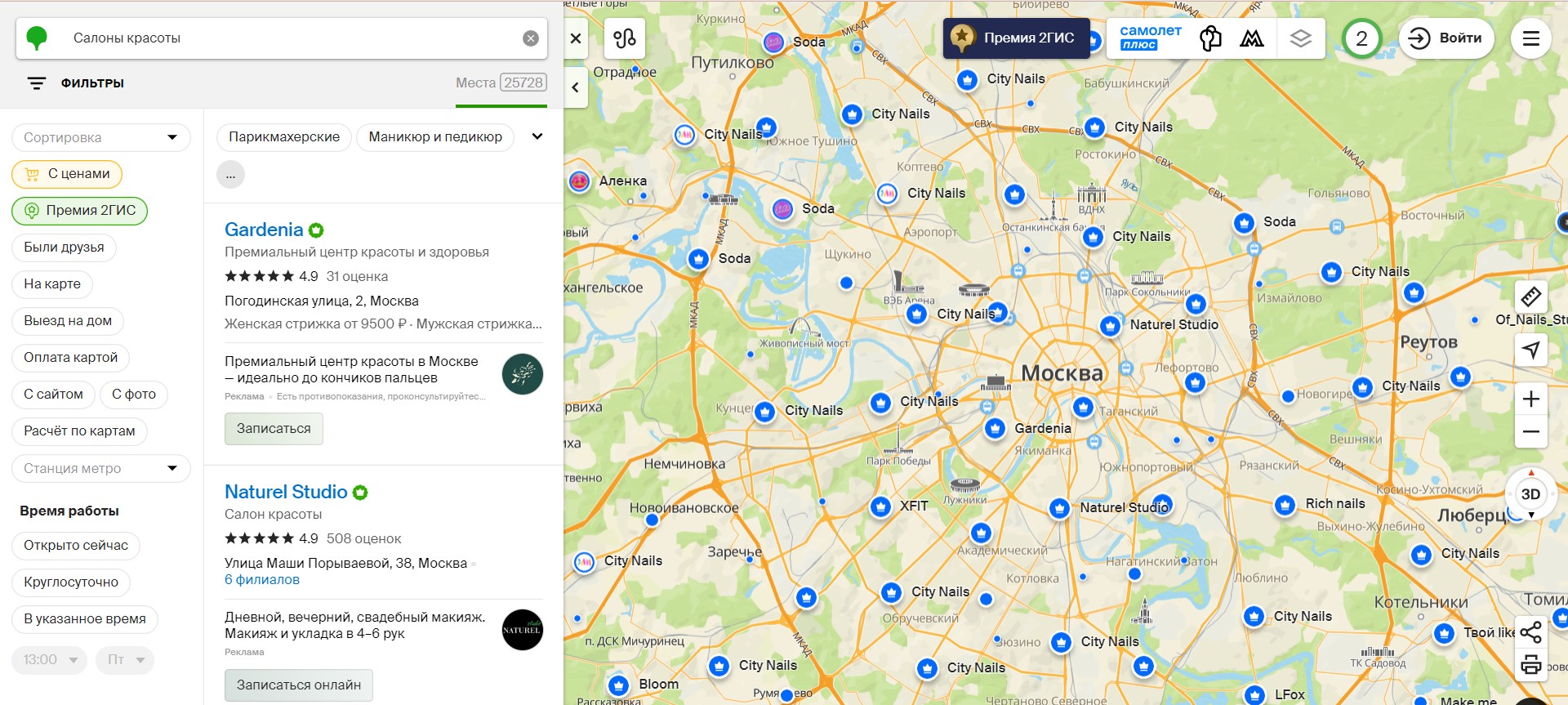Open the filters icon next to ФИЛЬТРЫ
Screen dimensions: 1568x705
click(x=37, y=83)
